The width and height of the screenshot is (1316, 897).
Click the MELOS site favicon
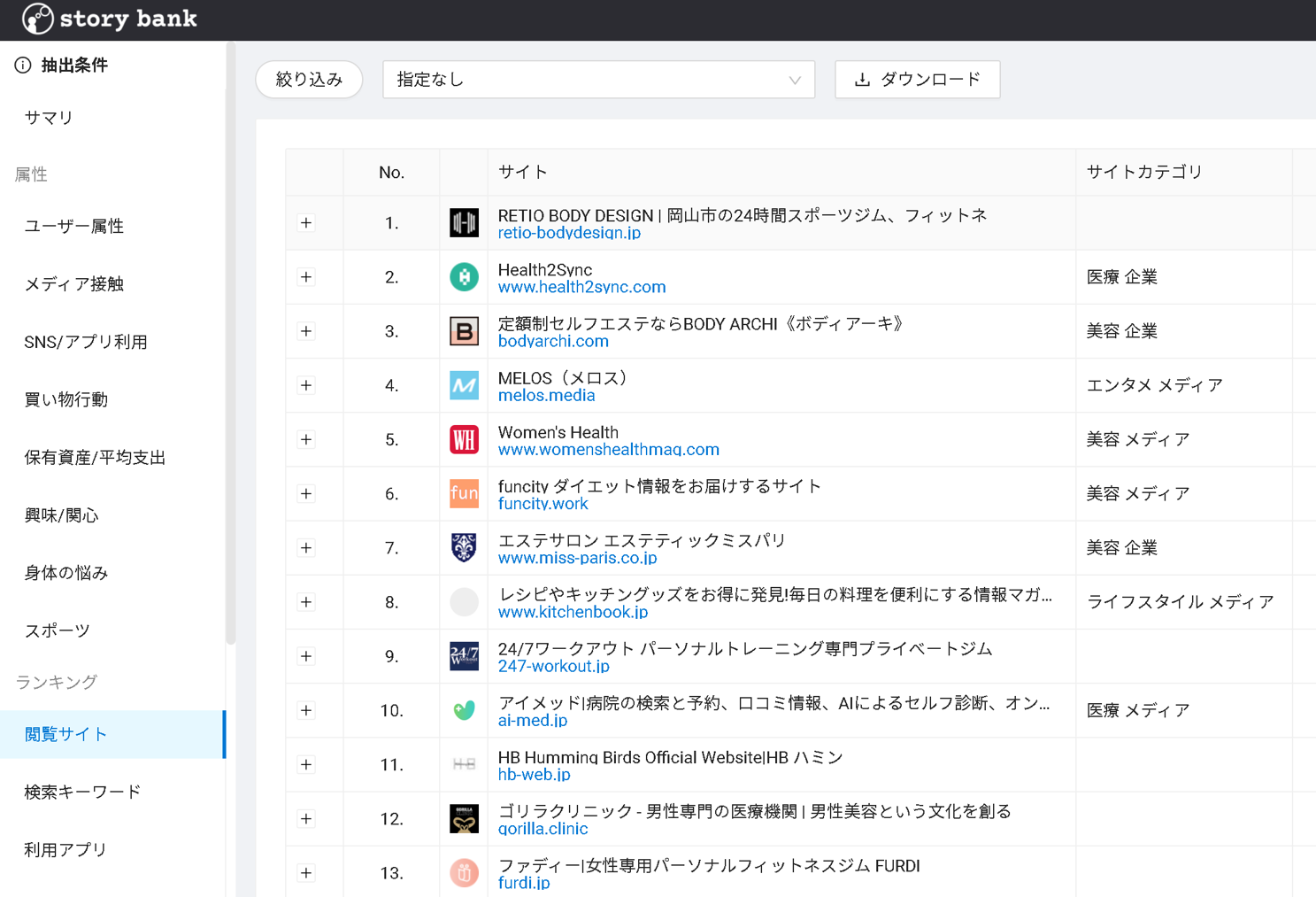point(464,385)
